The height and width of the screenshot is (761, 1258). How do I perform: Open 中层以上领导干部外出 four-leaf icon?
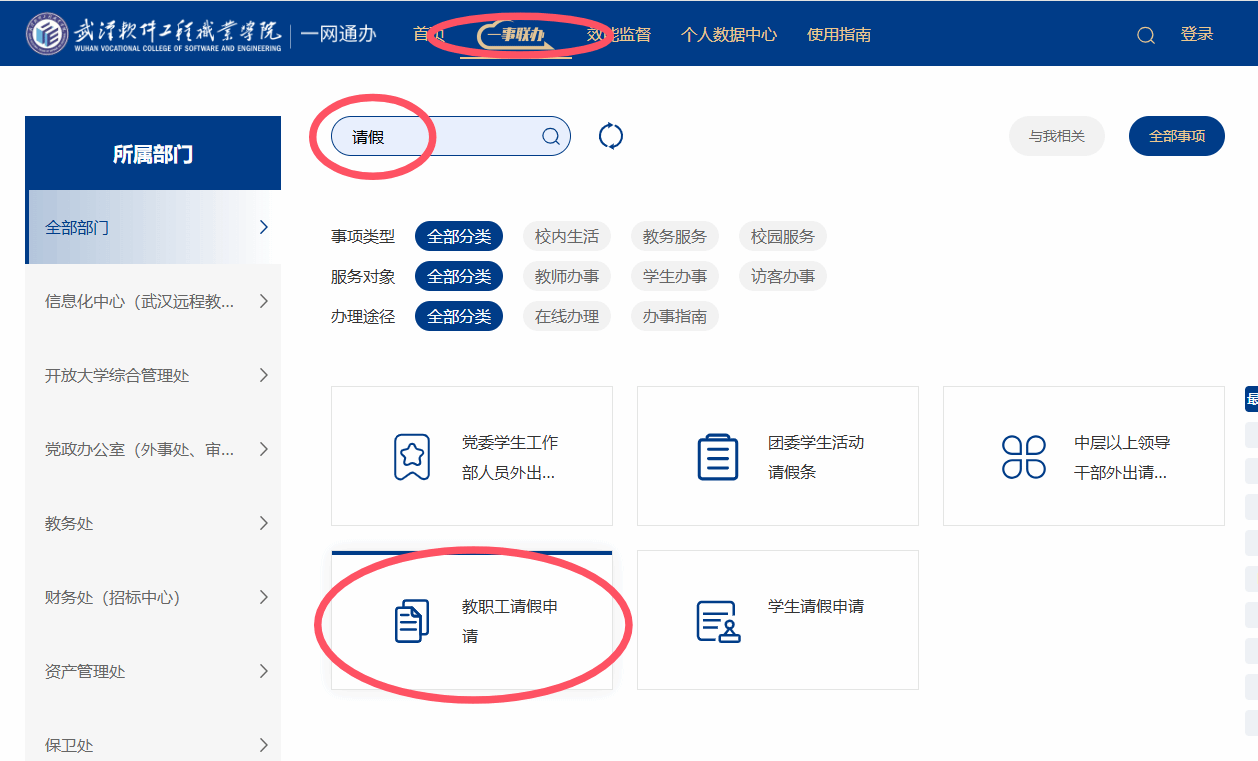click(x=1023, y=457)
